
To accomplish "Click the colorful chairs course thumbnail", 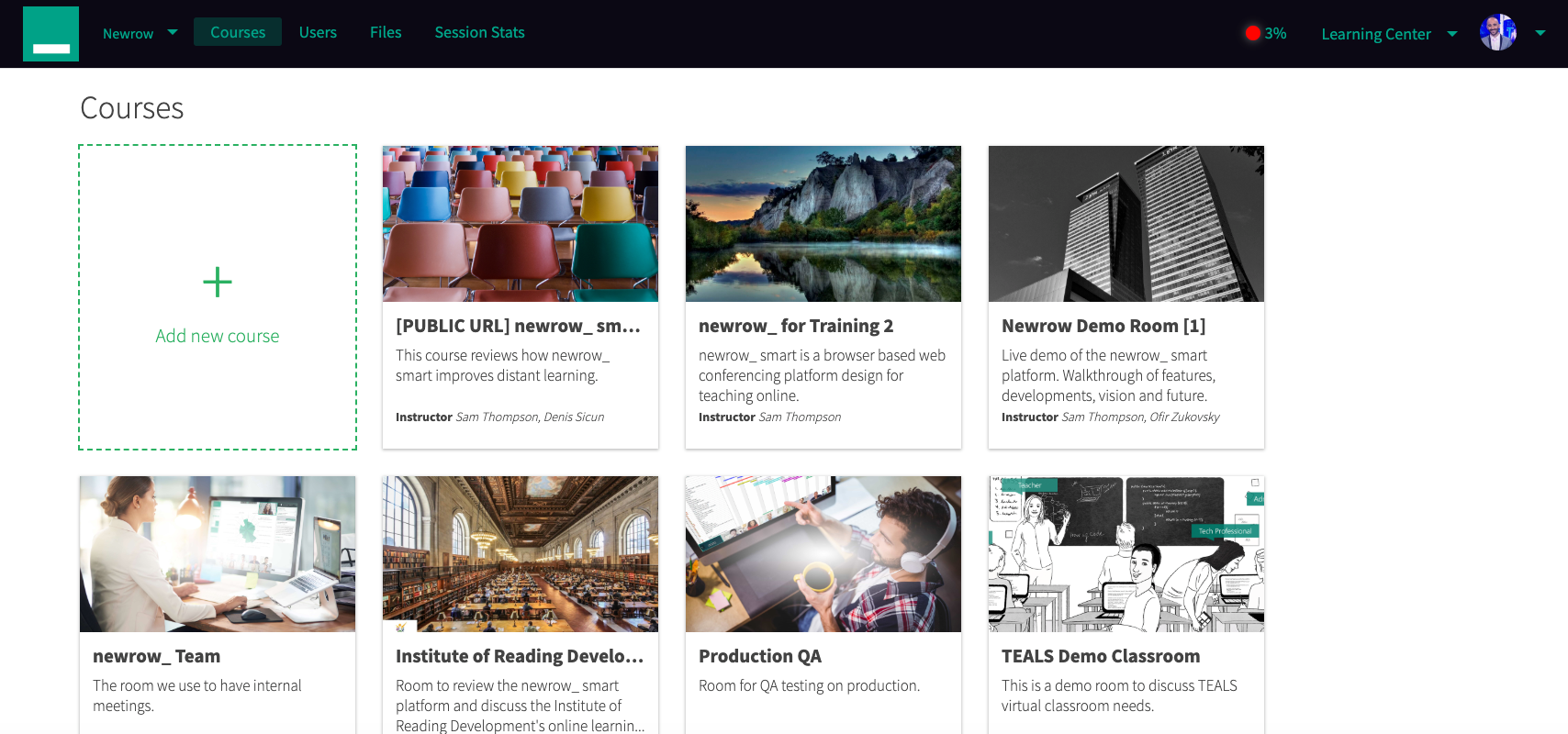I will coord(521,224).
